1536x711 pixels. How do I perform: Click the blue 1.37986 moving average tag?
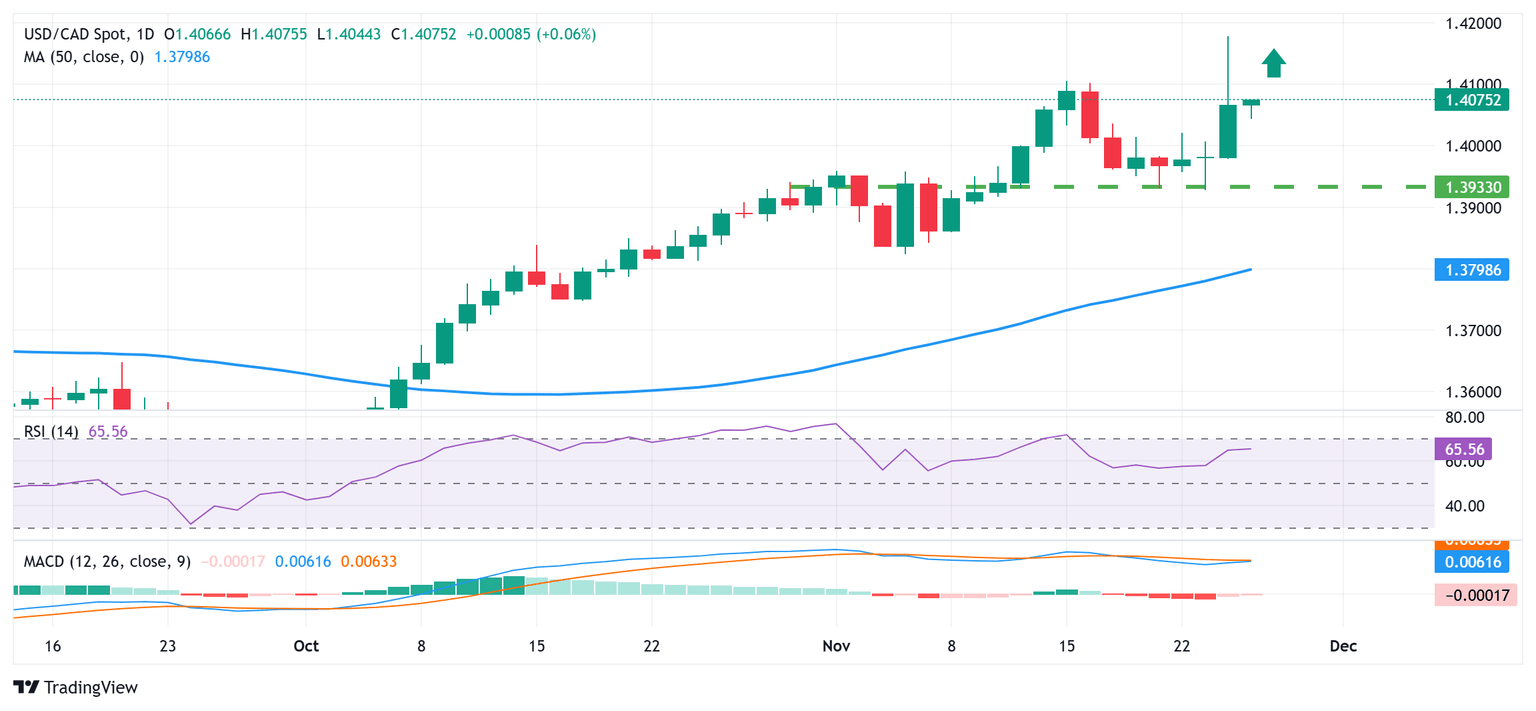click(x=1470, y=269)
